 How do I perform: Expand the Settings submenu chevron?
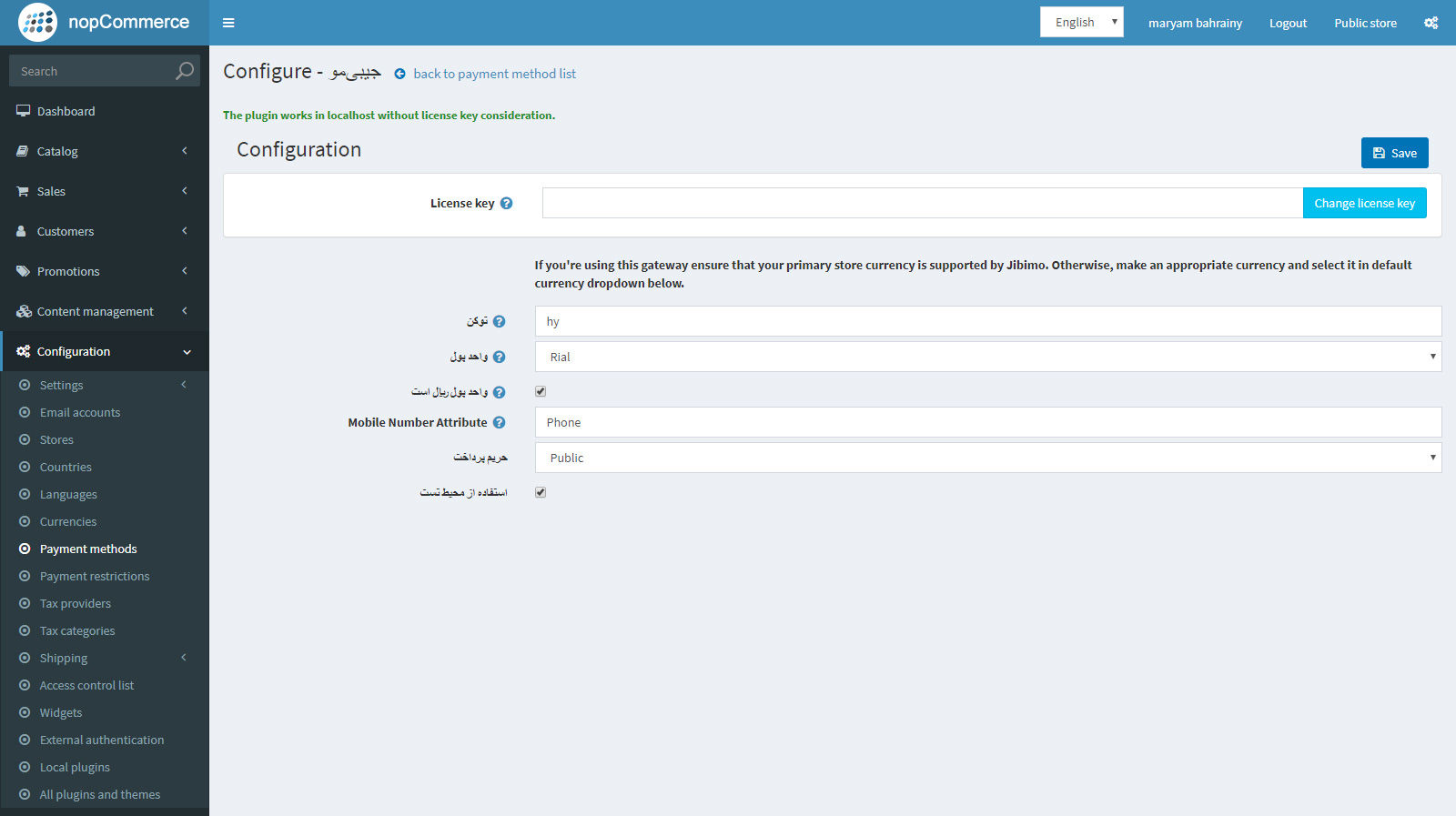click(184, 385)
